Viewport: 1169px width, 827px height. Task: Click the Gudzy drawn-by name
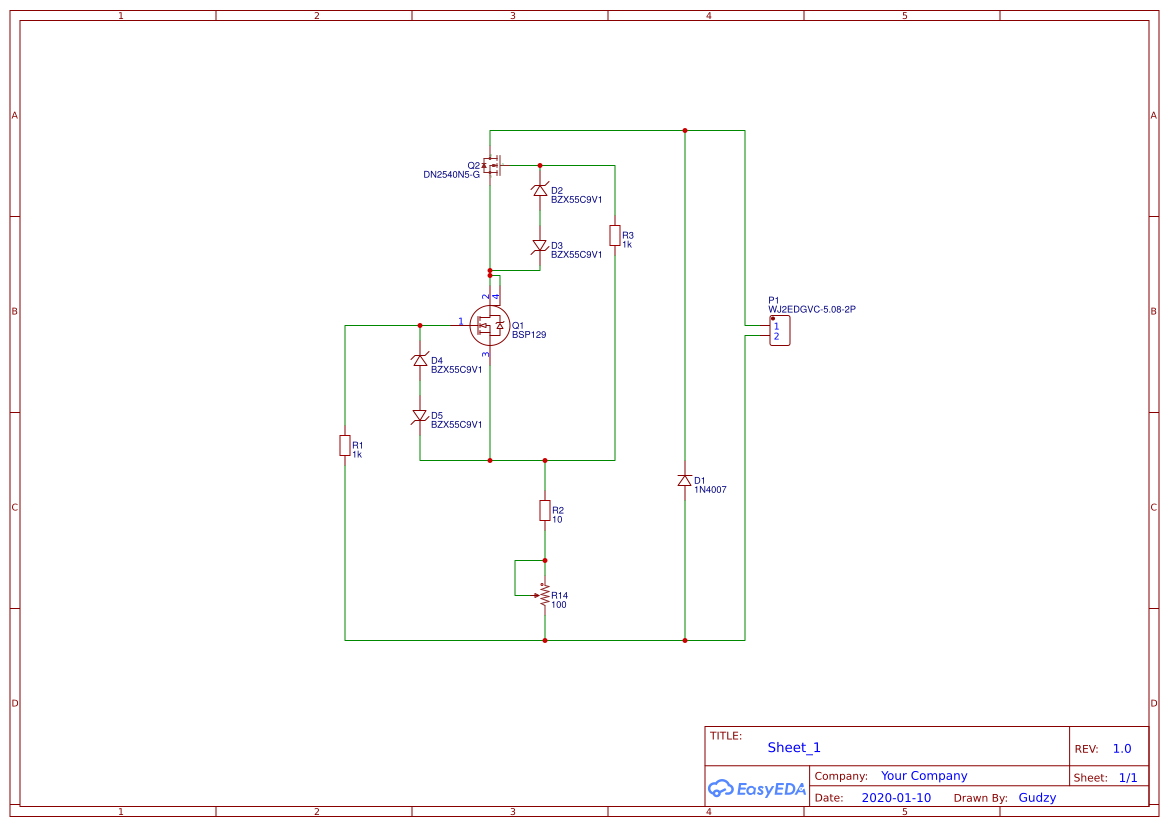(1037, 797)
